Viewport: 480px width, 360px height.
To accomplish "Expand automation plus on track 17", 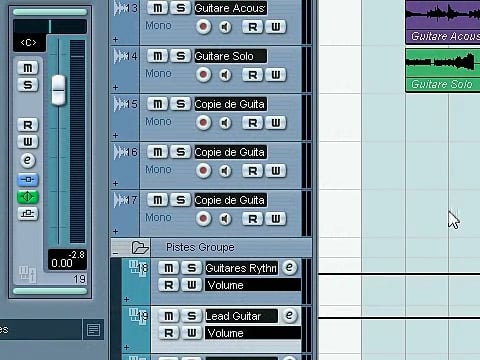I will tap(115, 231).
